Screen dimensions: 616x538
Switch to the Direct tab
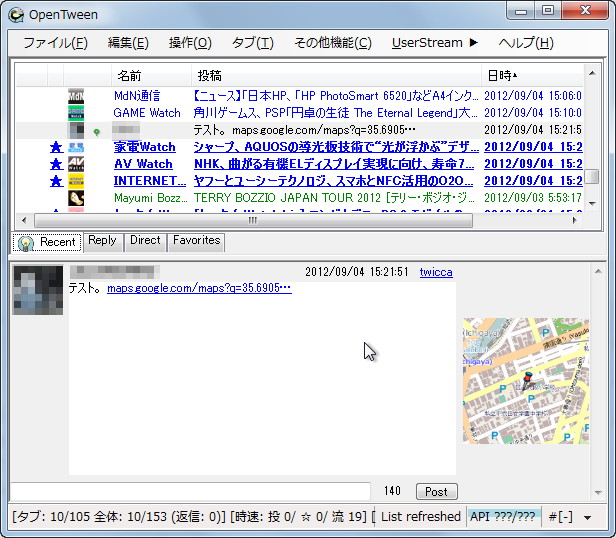click(x=145, y=241)
